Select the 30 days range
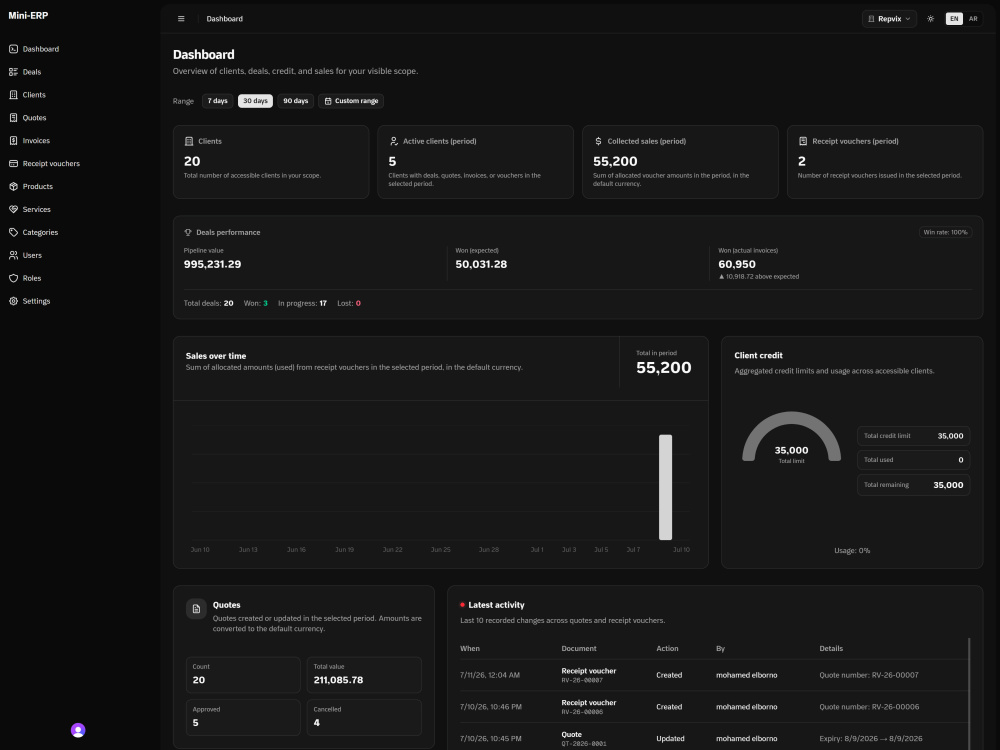The width and height of the screenshot is (1000, 750). [x=255, y=101]
